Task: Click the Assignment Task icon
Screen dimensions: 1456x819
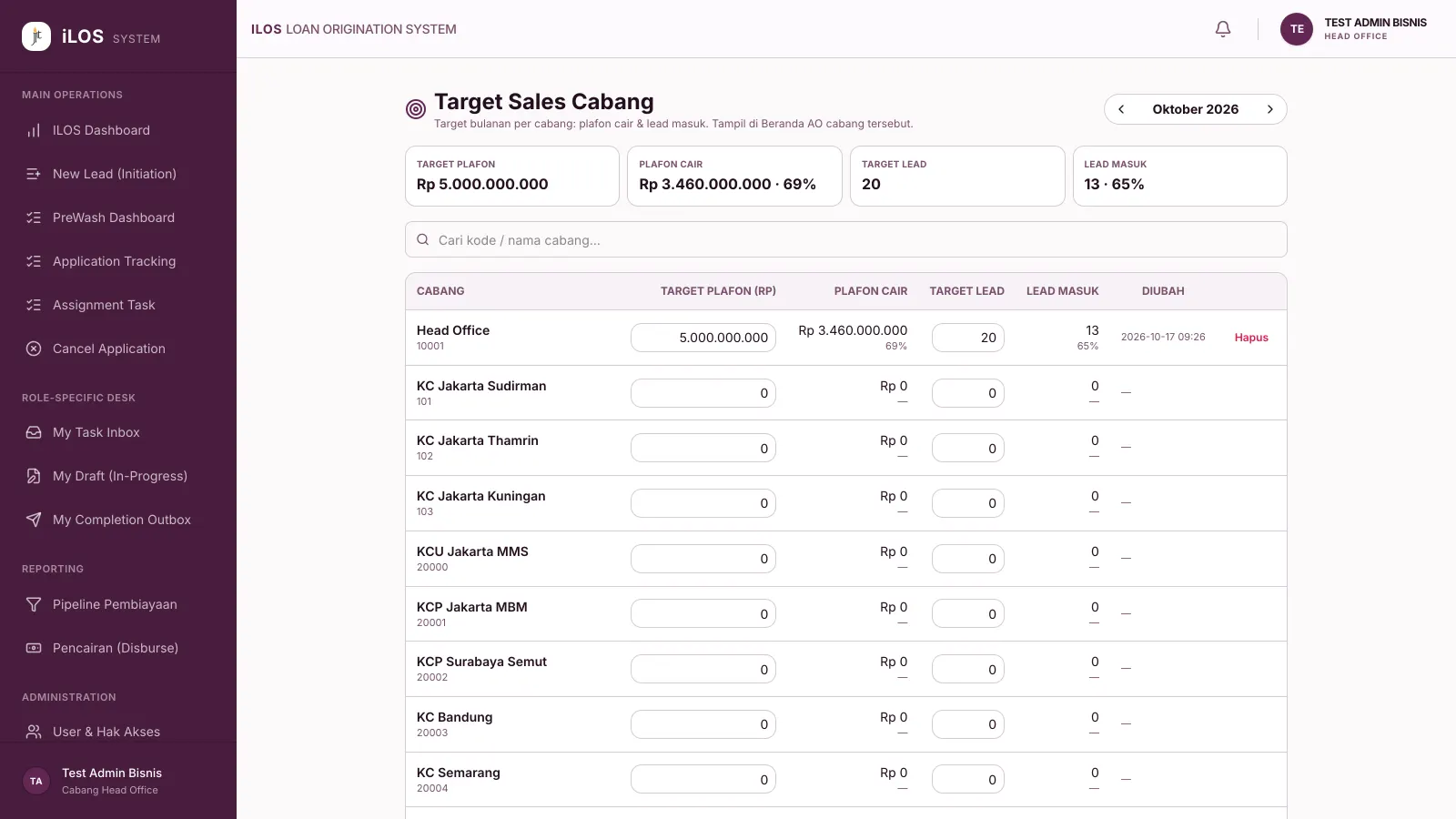Action: (34, 305)
